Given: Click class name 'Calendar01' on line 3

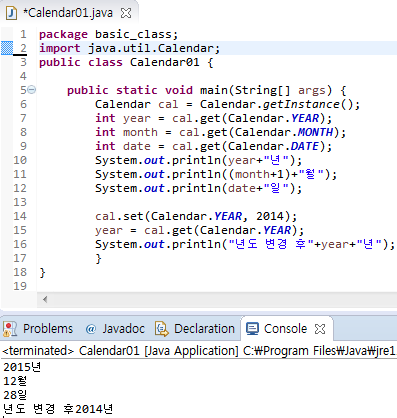Looking at the screenshot, I should 165,62.
